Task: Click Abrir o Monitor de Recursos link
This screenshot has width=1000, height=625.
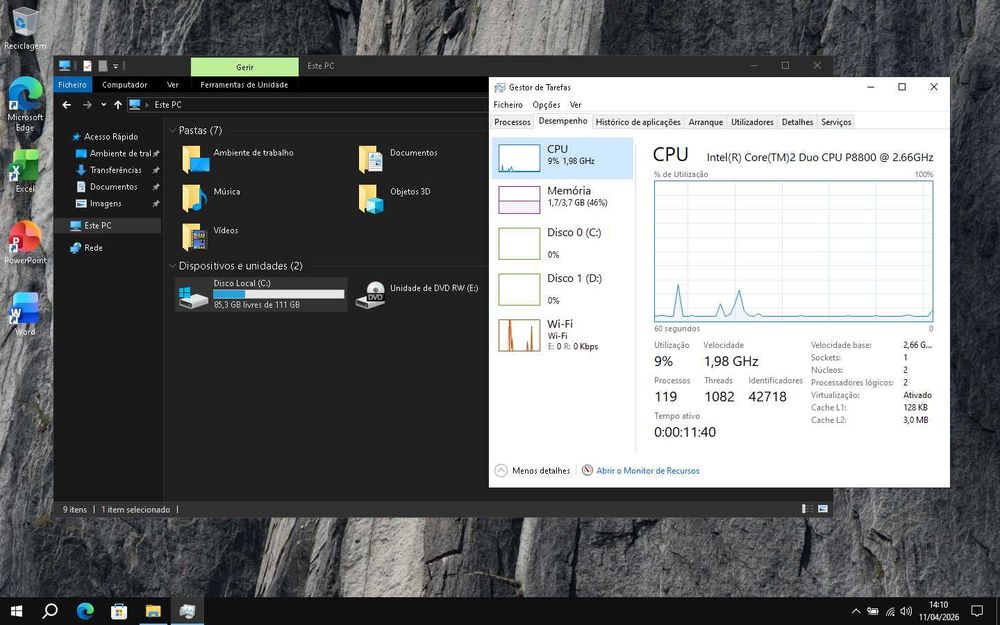Action: coord(647,471)
